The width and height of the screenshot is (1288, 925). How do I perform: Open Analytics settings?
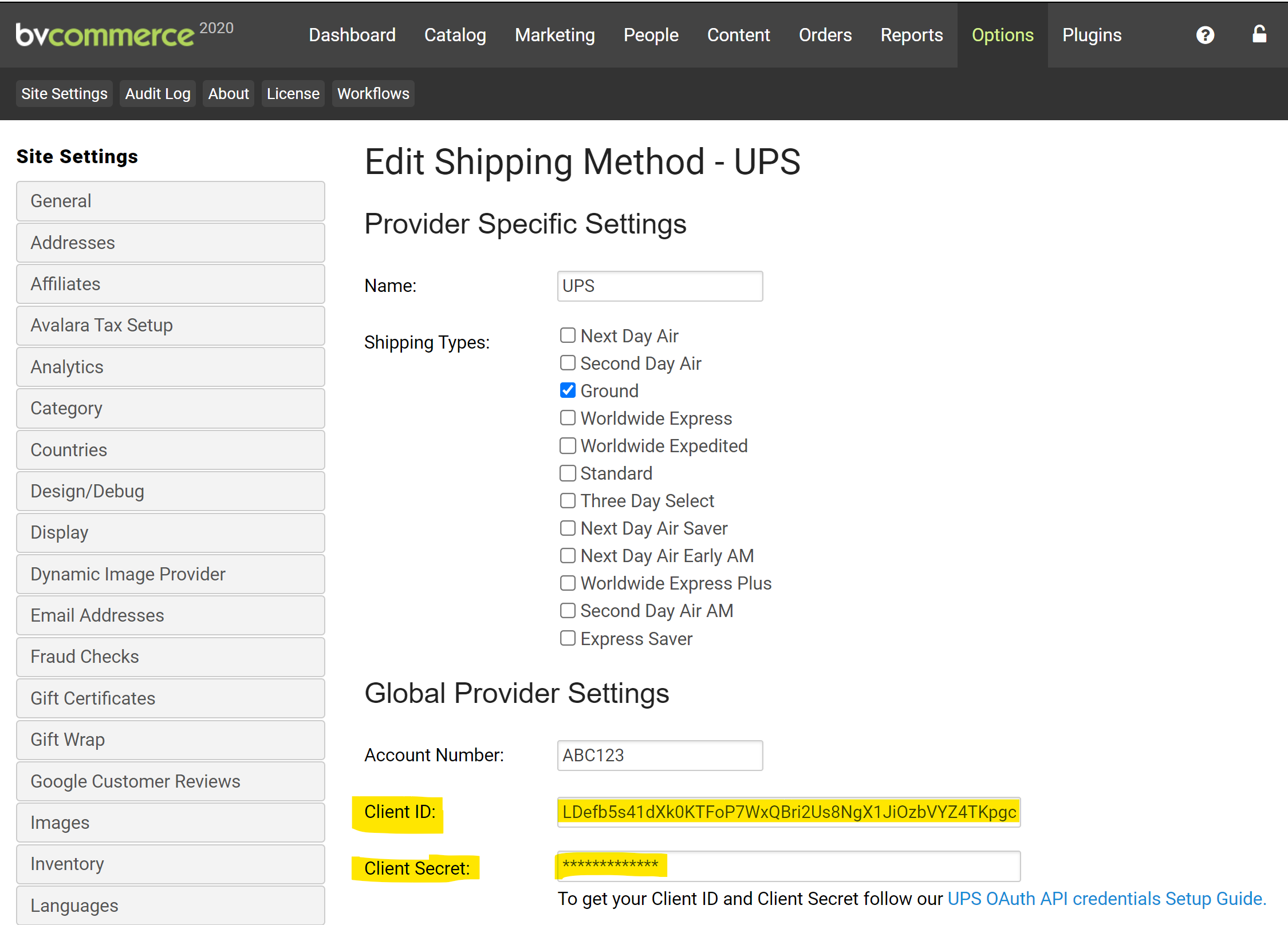click(x=171, y=367)
